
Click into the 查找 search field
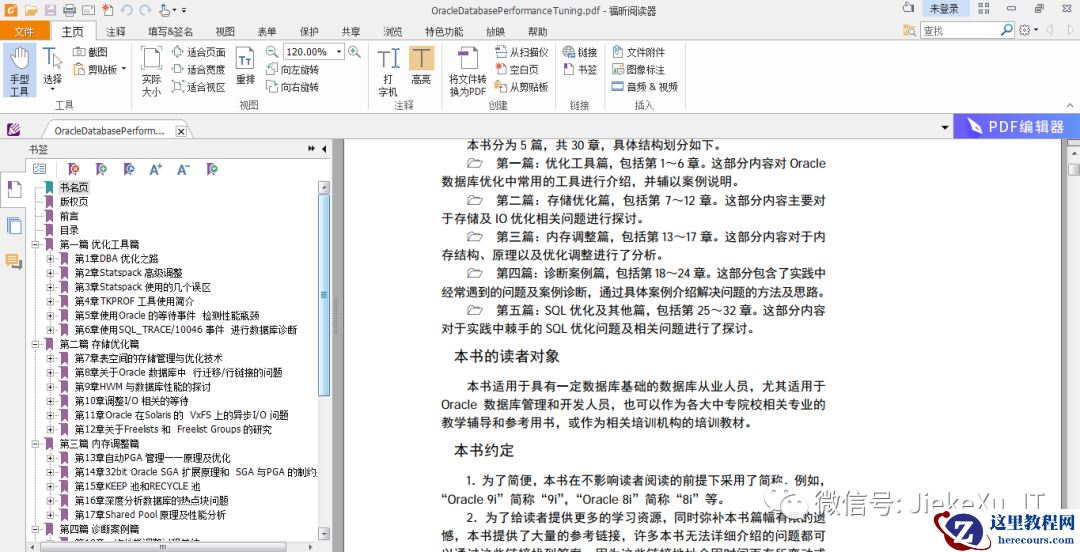959,30
